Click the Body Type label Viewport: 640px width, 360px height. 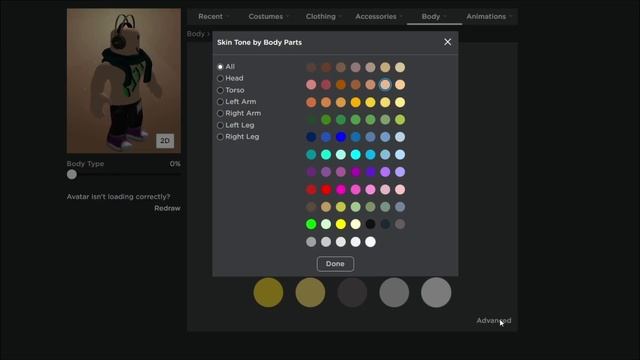point(85,164)
